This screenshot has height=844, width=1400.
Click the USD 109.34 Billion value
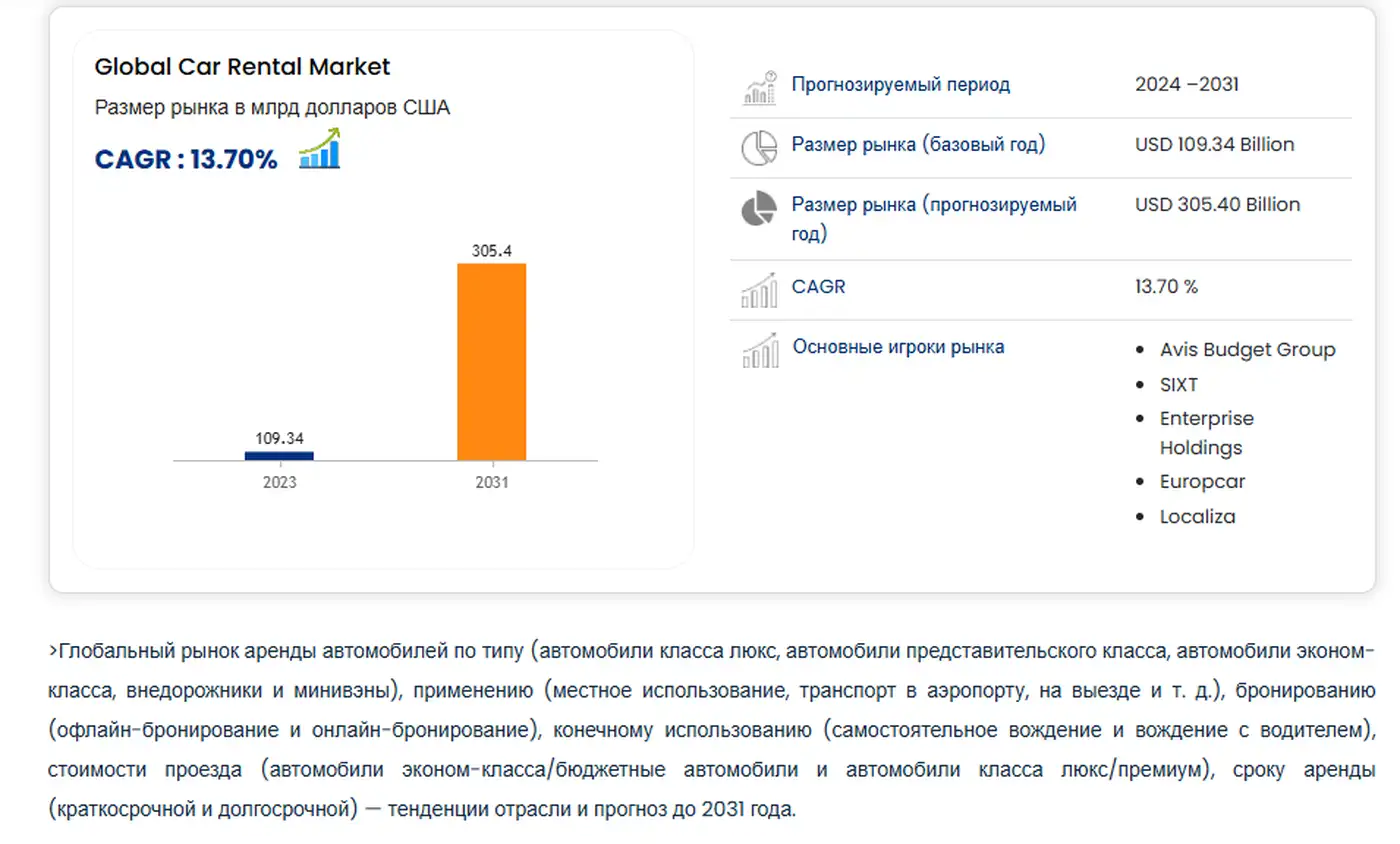coord(1214,144)
